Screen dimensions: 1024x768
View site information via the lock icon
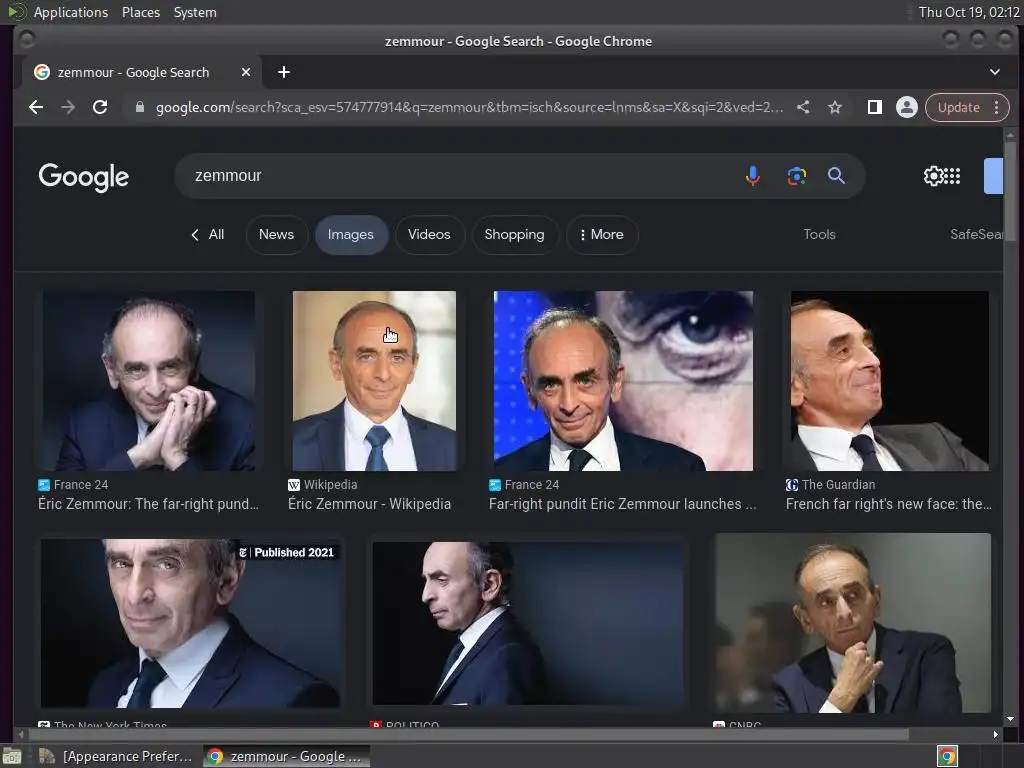pyautogui.click(x=139, y=107)
